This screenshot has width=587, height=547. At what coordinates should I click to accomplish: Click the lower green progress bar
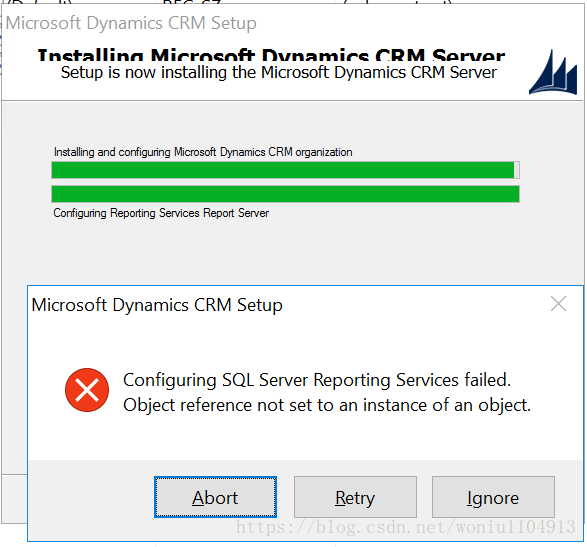[285, 194]
